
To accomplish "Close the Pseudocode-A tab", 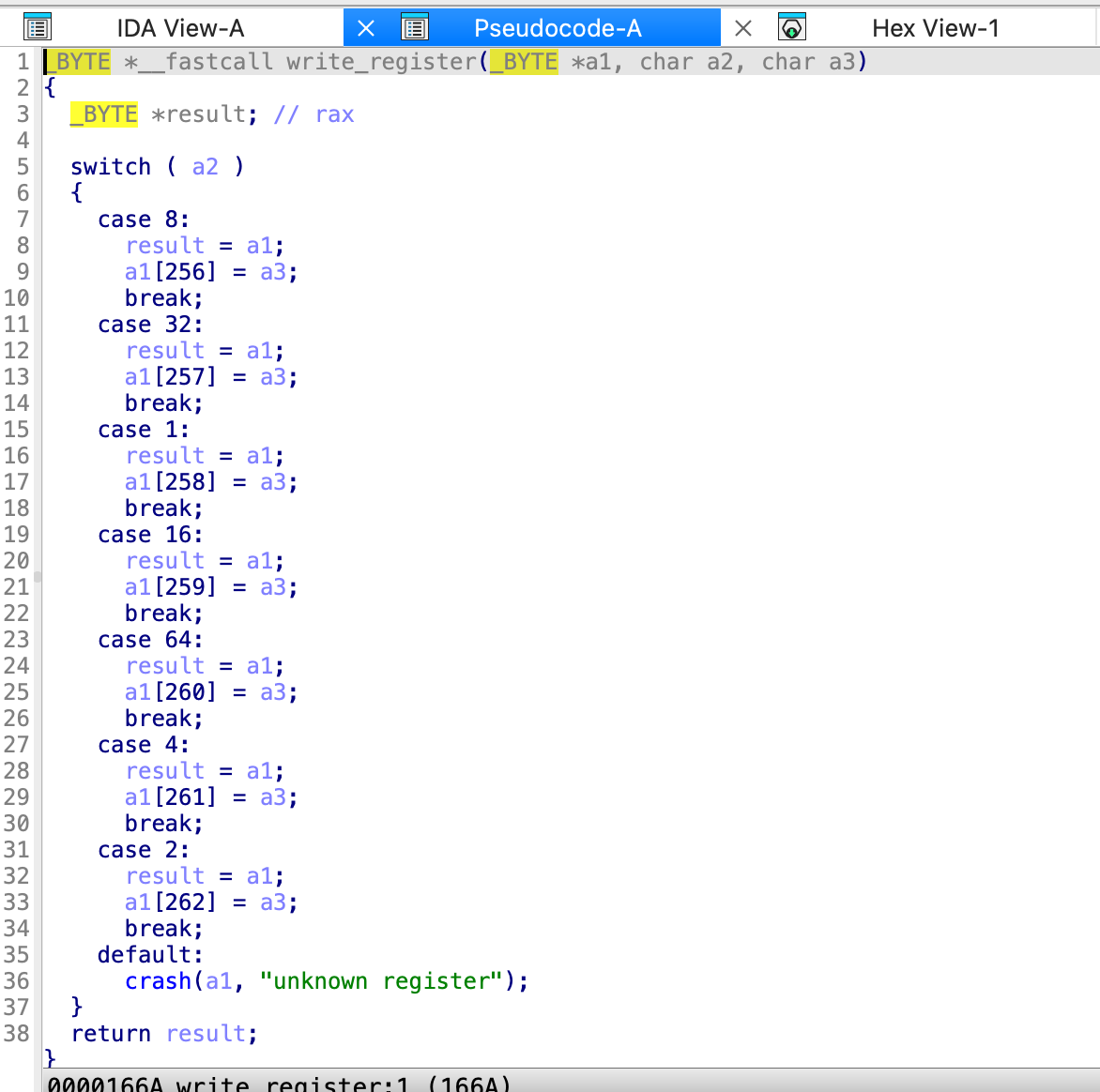I will click(366, 28).
